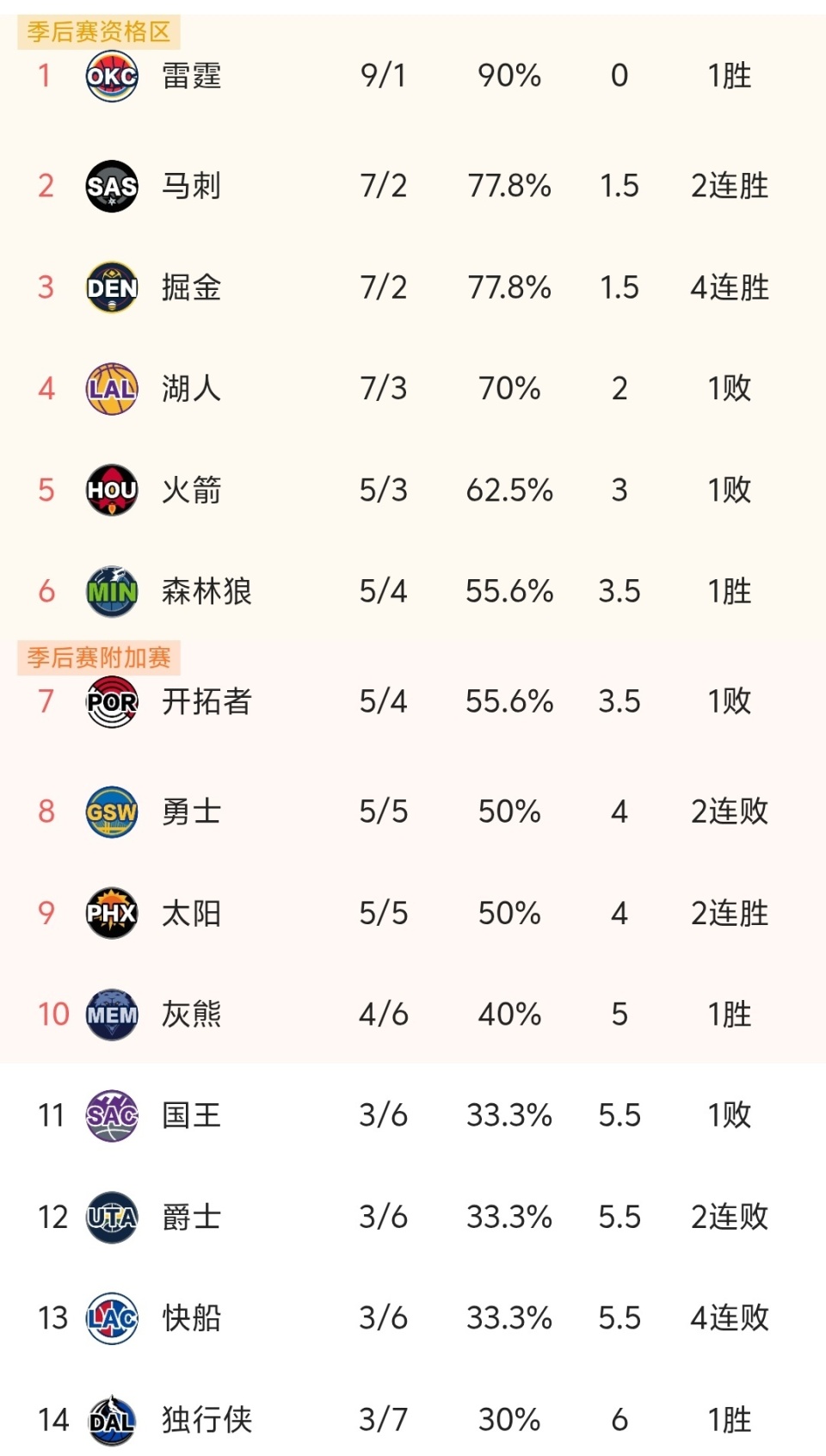The width and height of the screenshot is (826, 1456).
Task: Select the Nuggets DEN logo
Action: point(112,287)
